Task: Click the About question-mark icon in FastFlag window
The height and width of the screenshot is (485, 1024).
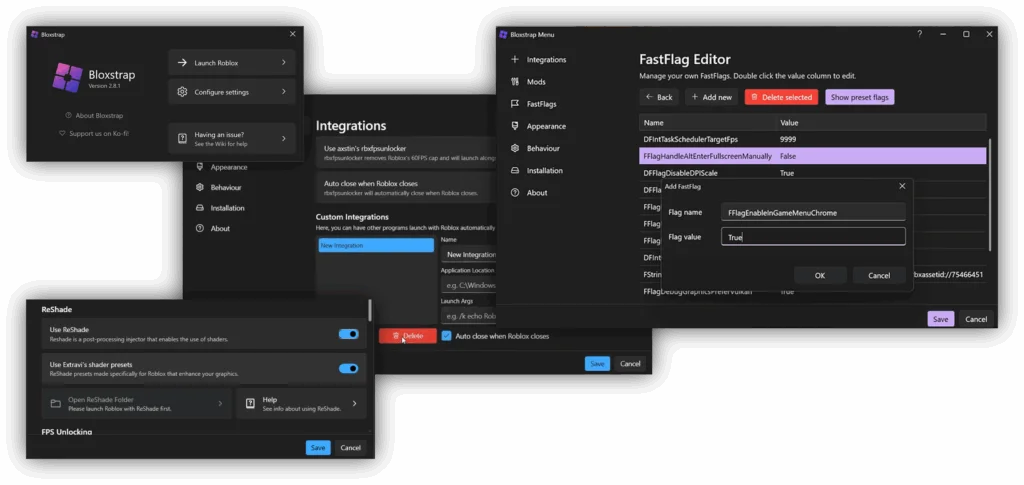Action: (x=515, y=193)
